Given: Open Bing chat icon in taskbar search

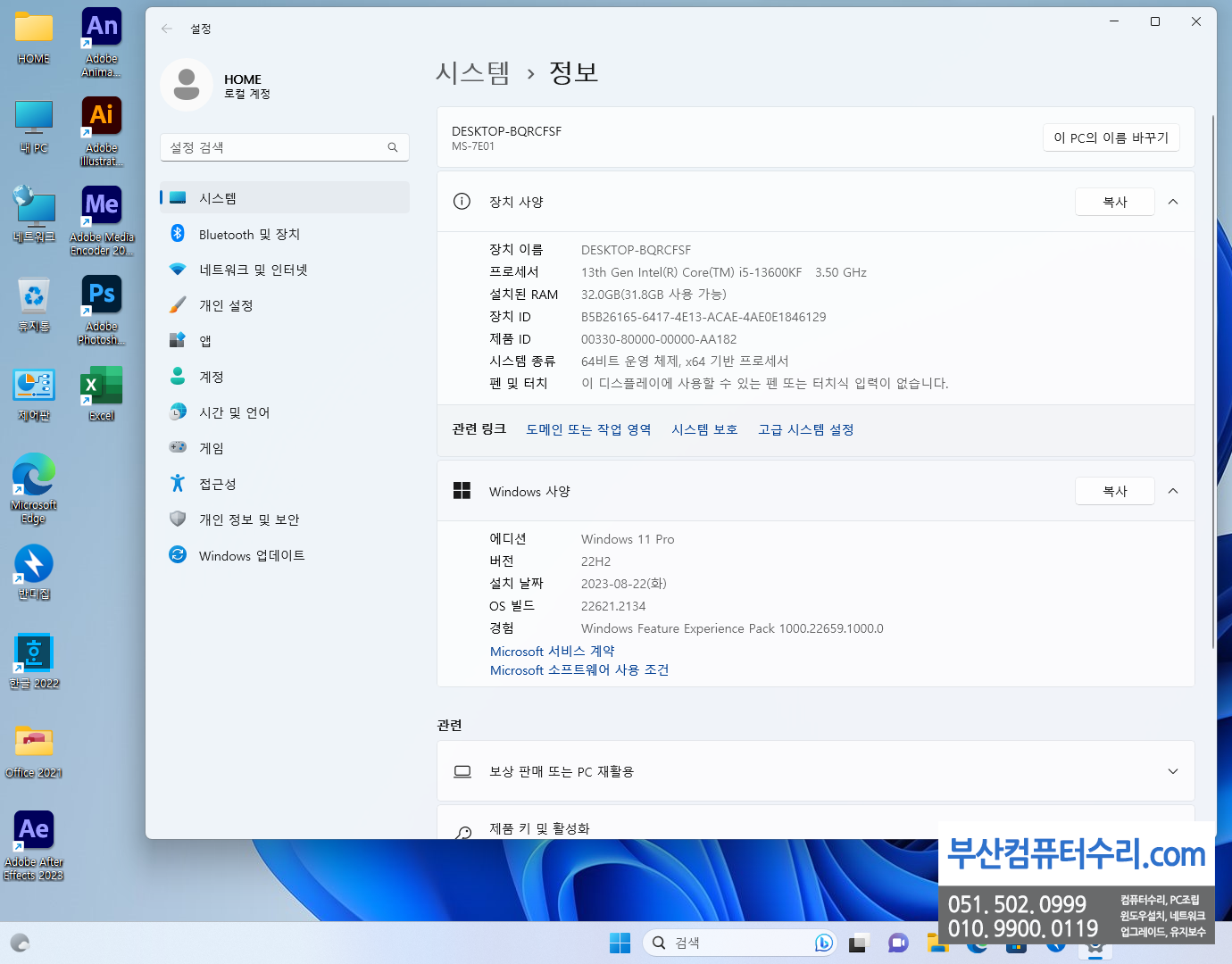Looking at the screenshot, I should [x=823, y=943].
